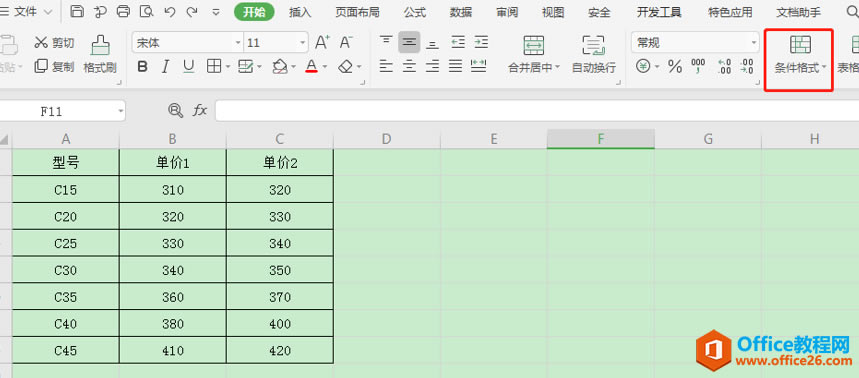The image size is (859, 378).
Task: Click 合并居中 merge and center
Action: 534,54
